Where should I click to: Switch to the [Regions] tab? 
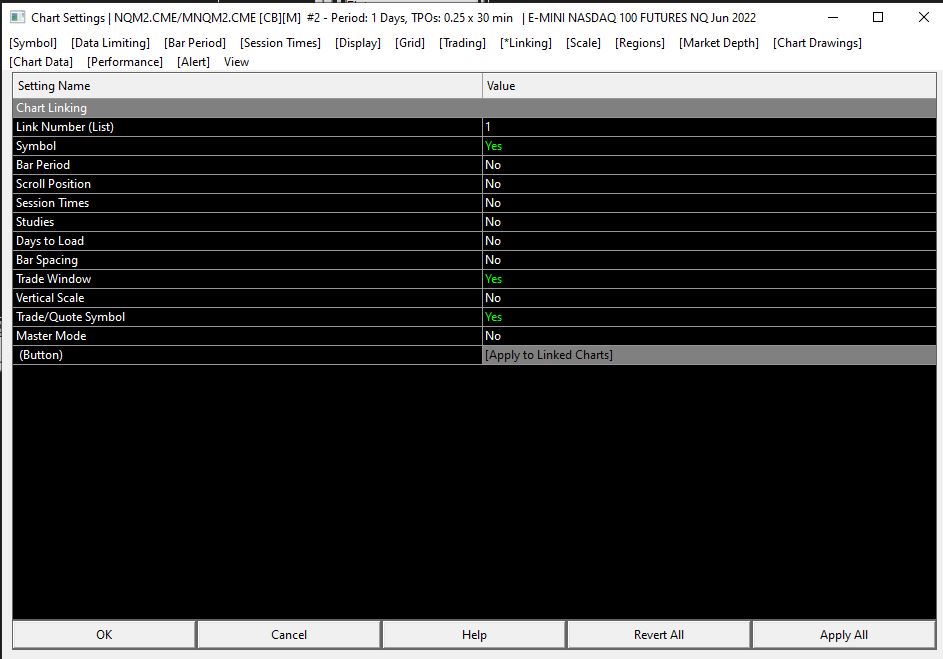640,43
